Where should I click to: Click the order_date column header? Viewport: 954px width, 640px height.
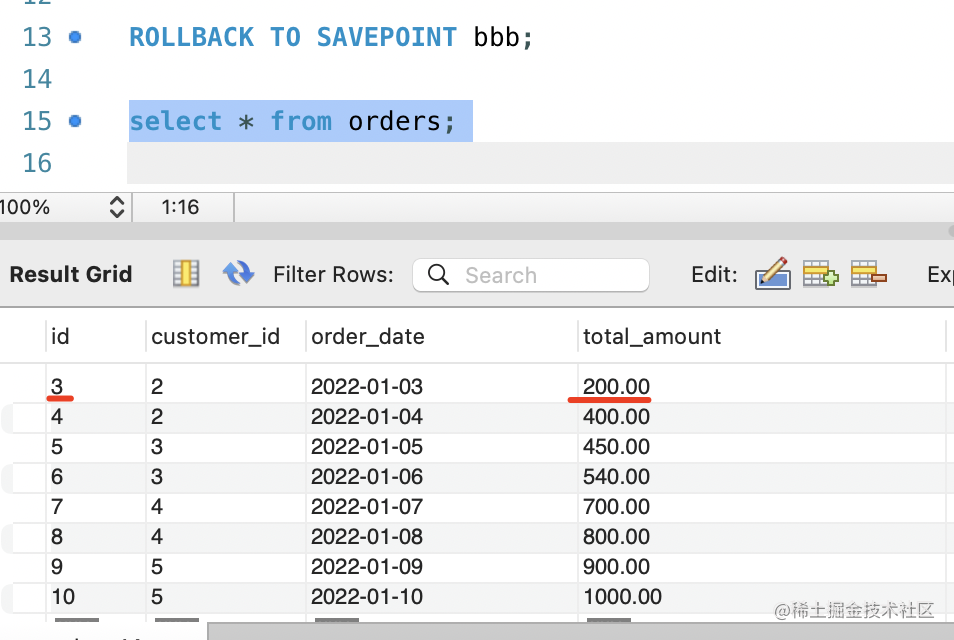pos(368,337)
